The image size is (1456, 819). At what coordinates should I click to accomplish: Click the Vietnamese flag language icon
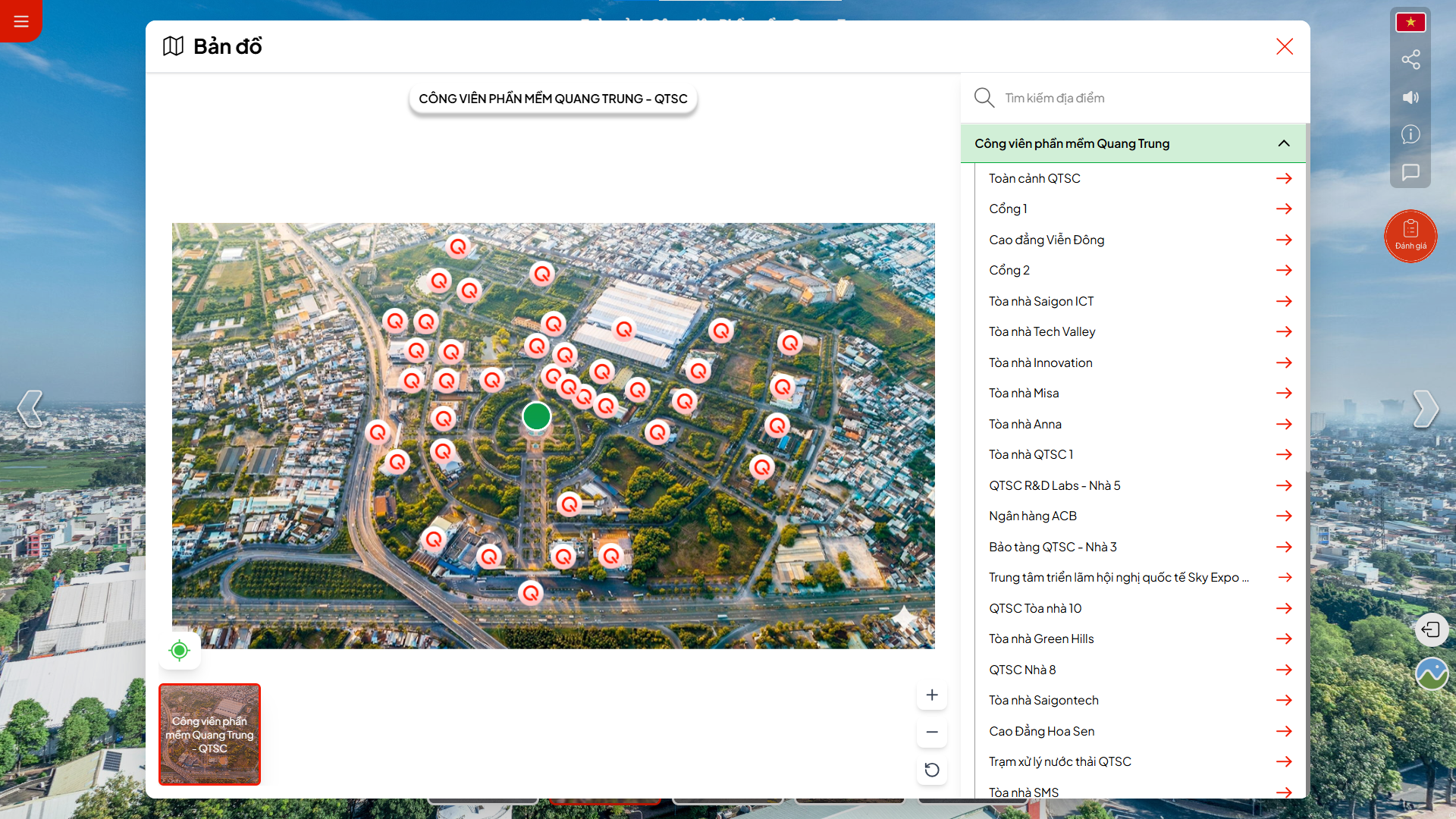pos(1410,22)
